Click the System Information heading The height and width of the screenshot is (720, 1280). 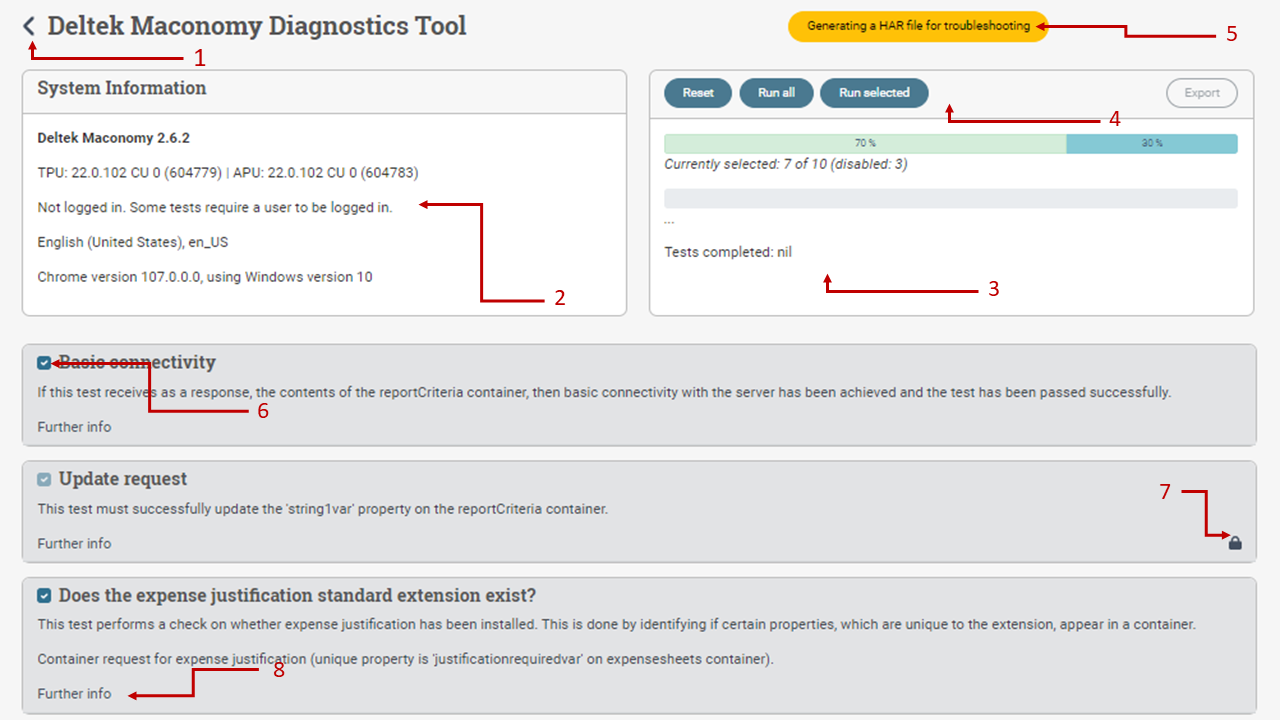[x=122, y=88]
